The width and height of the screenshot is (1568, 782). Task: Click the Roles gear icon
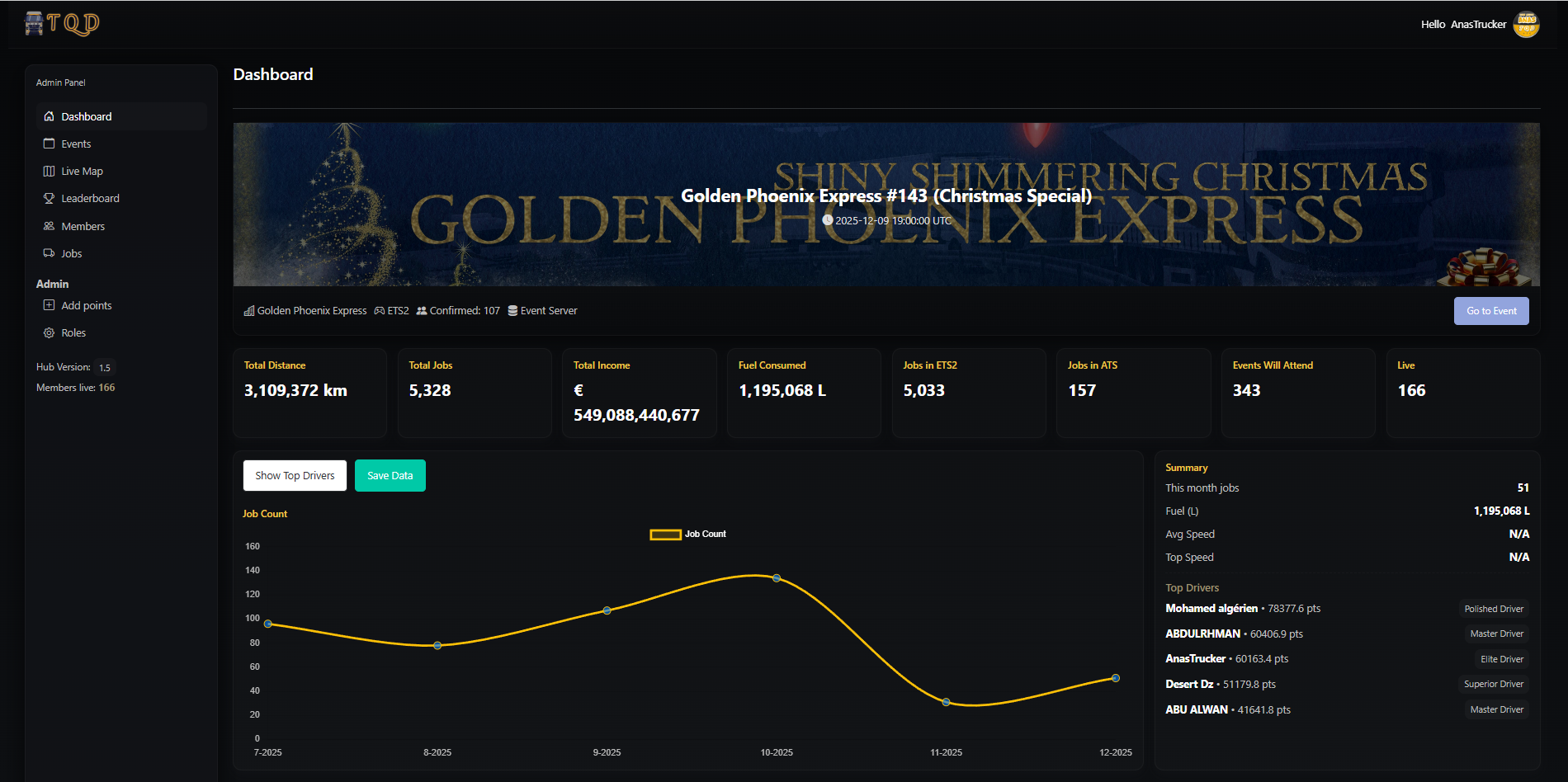coord(49,332)
